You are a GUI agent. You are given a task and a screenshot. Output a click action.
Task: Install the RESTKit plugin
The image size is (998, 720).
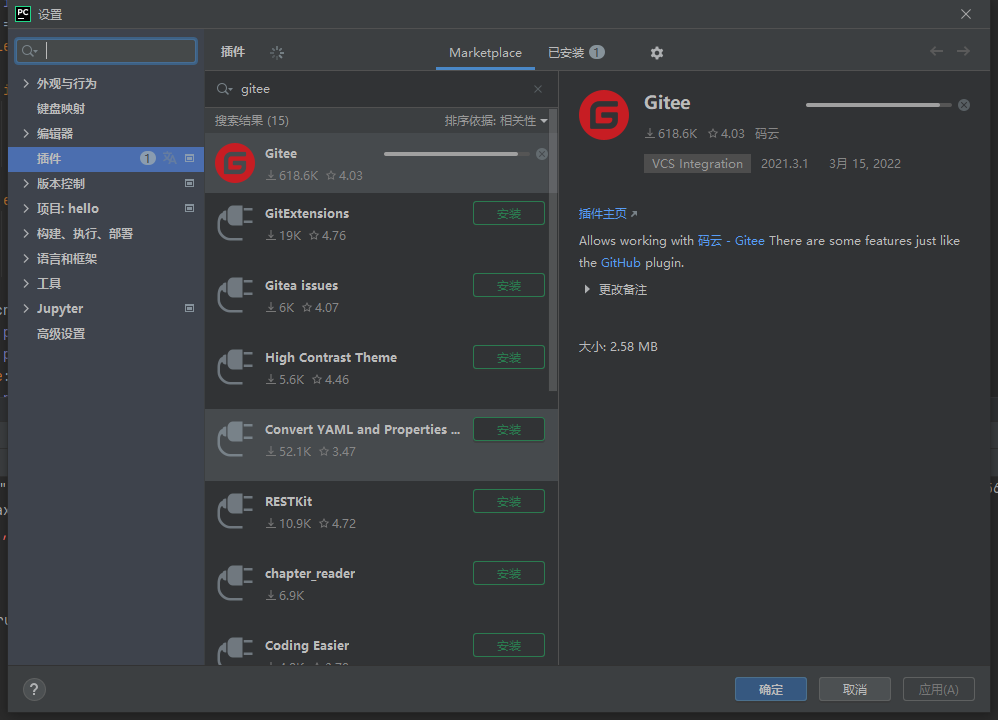509,501
